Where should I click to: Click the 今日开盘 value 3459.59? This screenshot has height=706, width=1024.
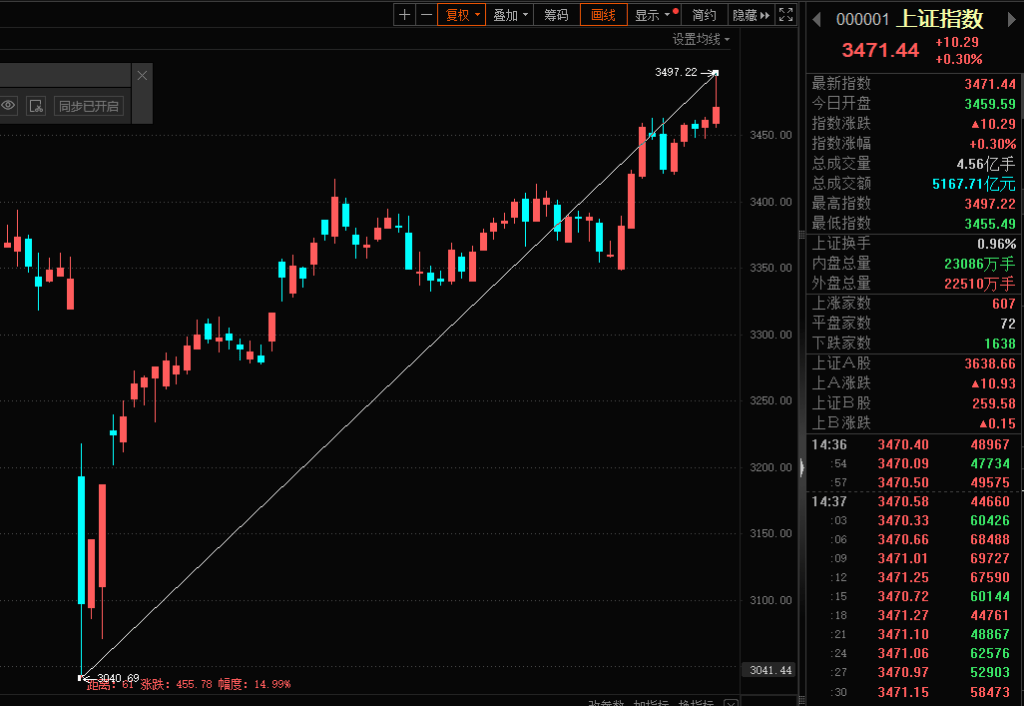pos(990,104)
